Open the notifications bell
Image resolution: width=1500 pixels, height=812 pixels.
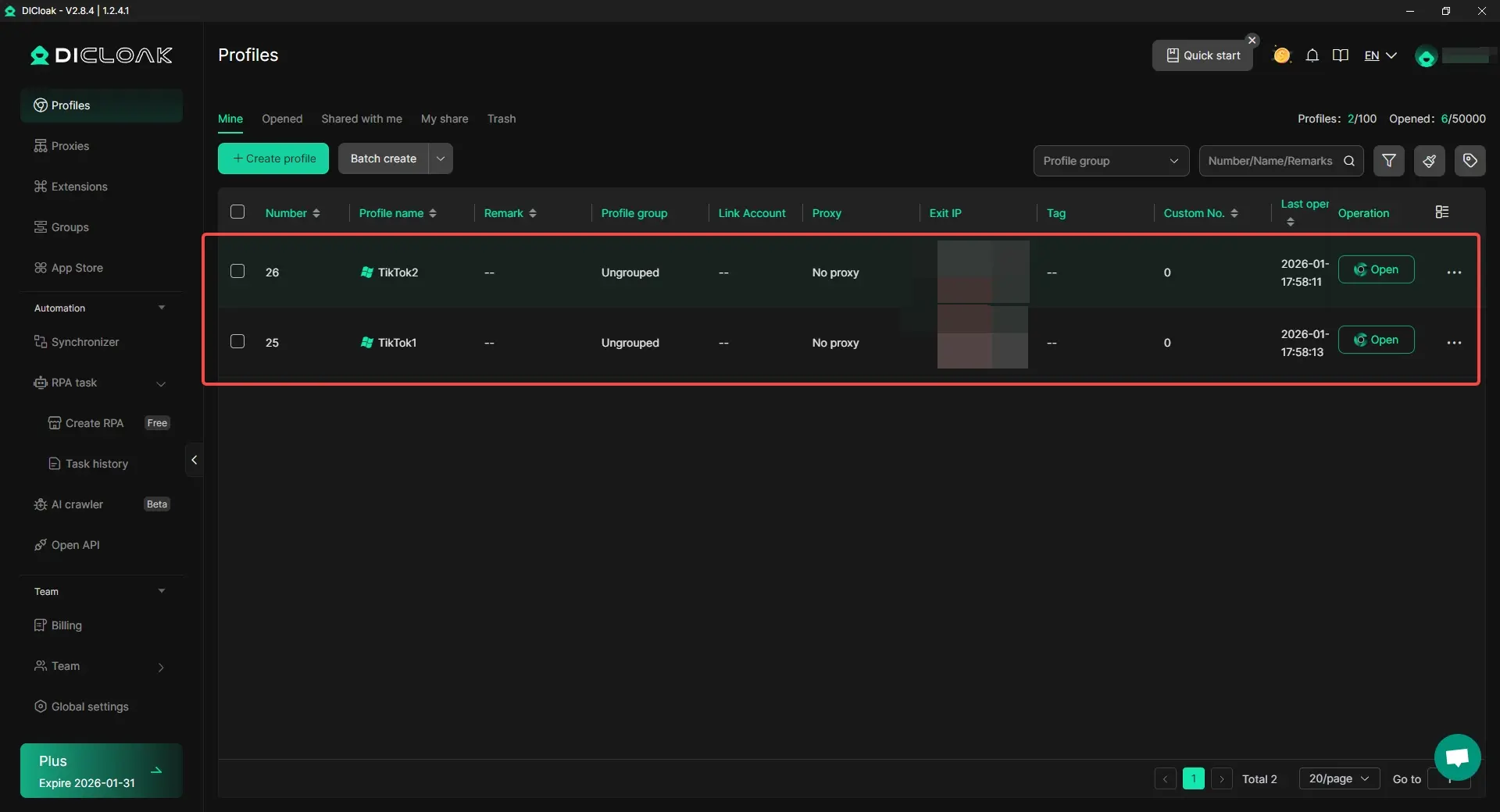(x=1312, y=55)
